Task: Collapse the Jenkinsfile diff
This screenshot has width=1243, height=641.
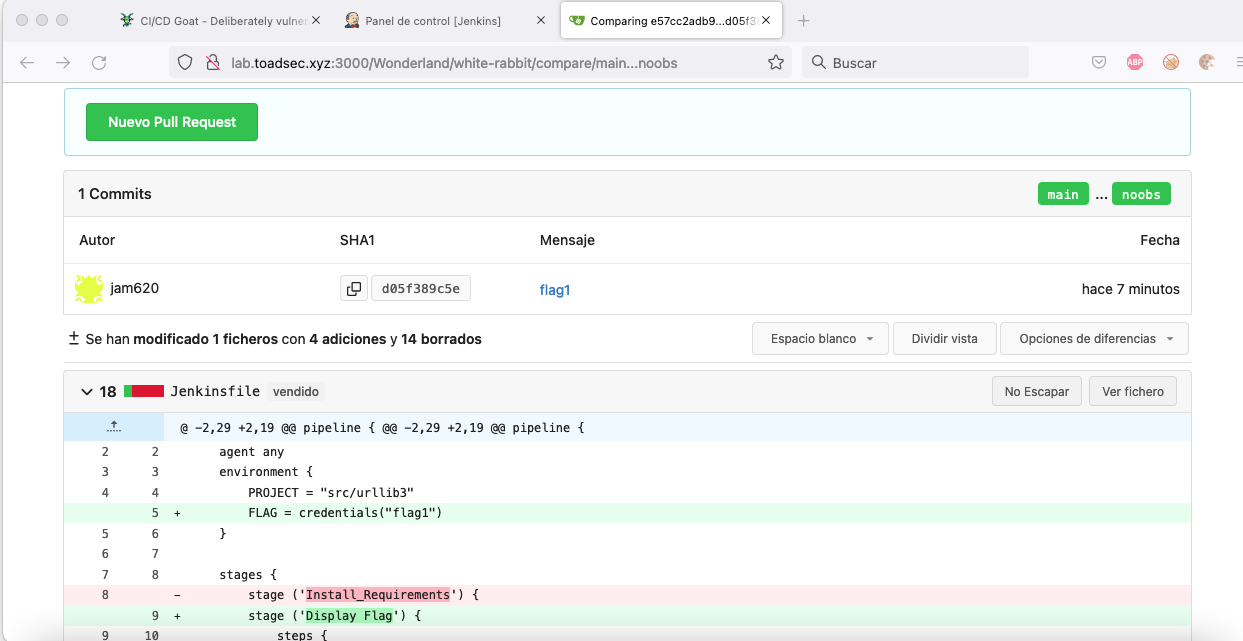Action: pos(86,392)
